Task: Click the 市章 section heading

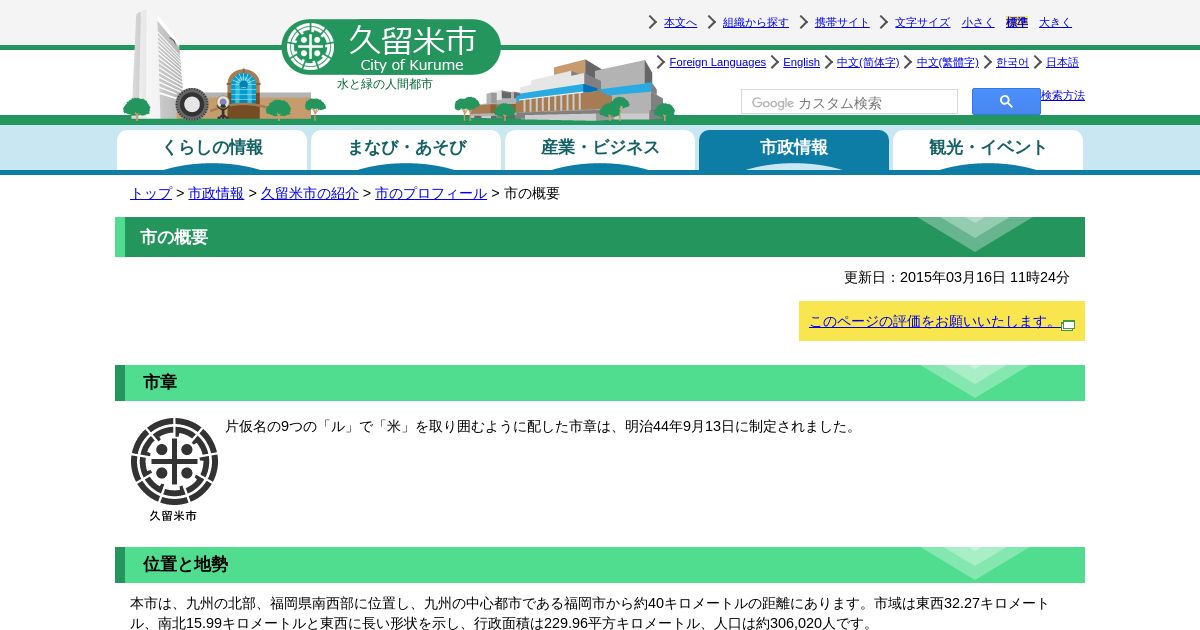Action: [x=600, y=383]
